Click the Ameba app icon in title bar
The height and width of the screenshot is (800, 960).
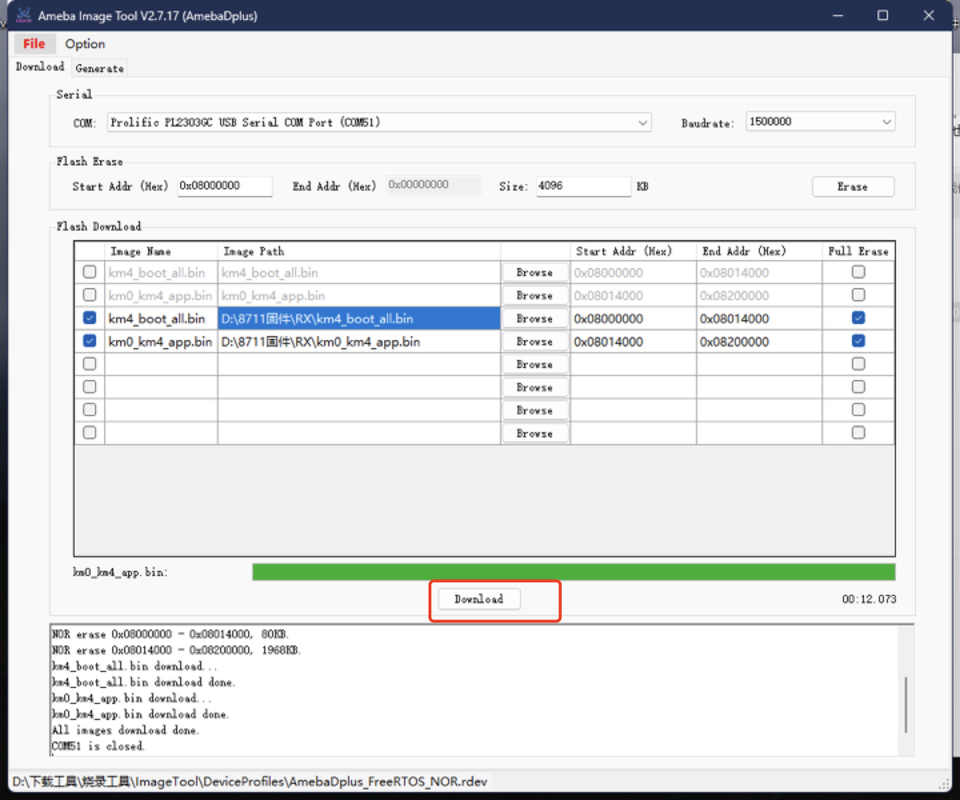[22, 15]
